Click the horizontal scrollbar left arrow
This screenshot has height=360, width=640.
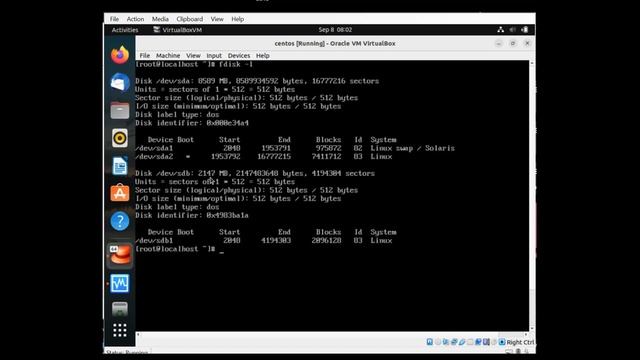pos(138,334)
